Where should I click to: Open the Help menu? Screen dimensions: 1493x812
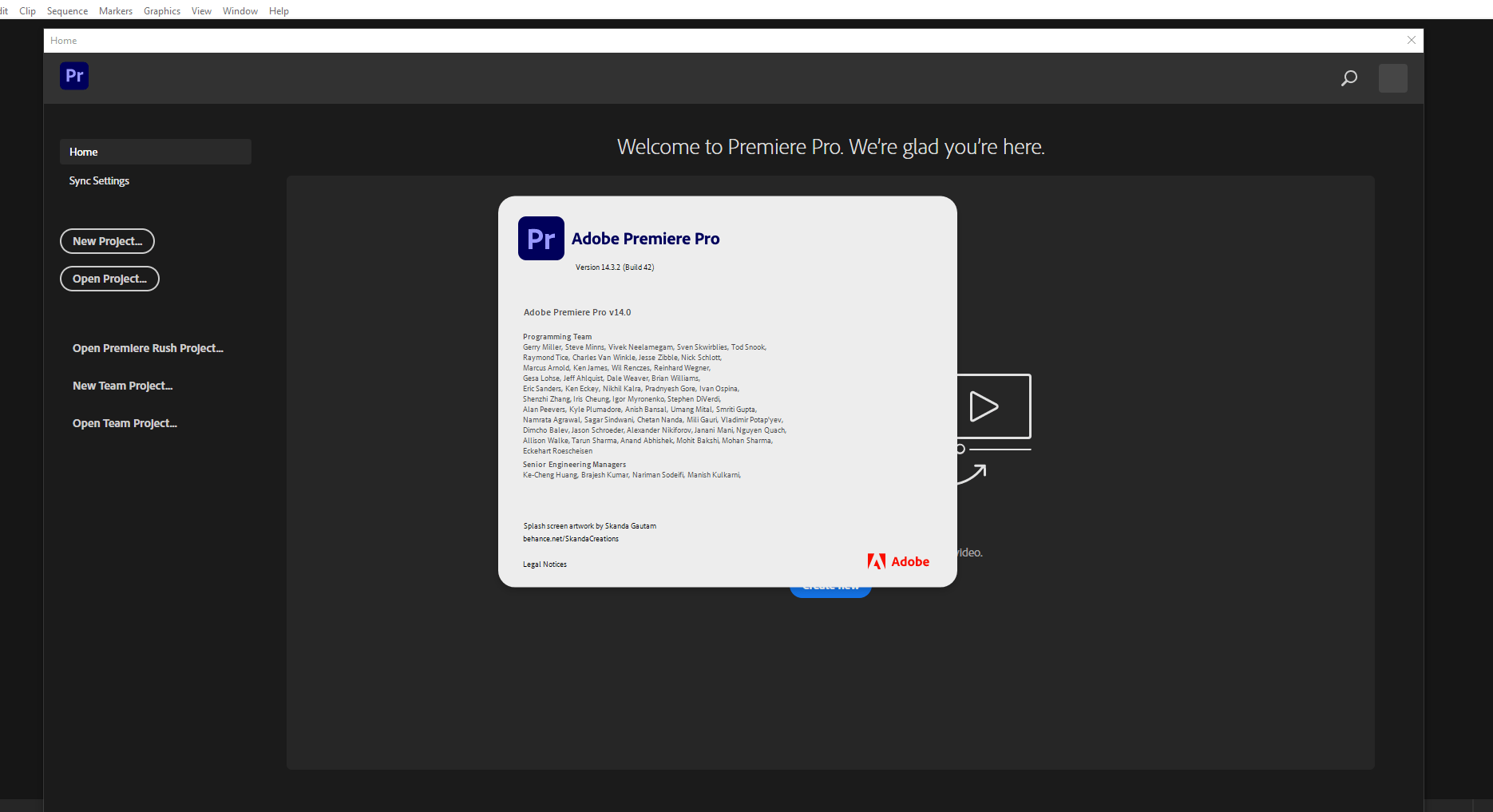[279, 11]
